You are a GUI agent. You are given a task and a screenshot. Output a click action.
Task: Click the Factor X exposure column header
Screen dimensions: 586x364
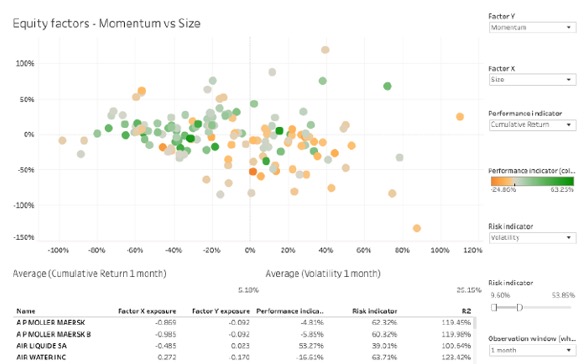click(x=147, y=311)
